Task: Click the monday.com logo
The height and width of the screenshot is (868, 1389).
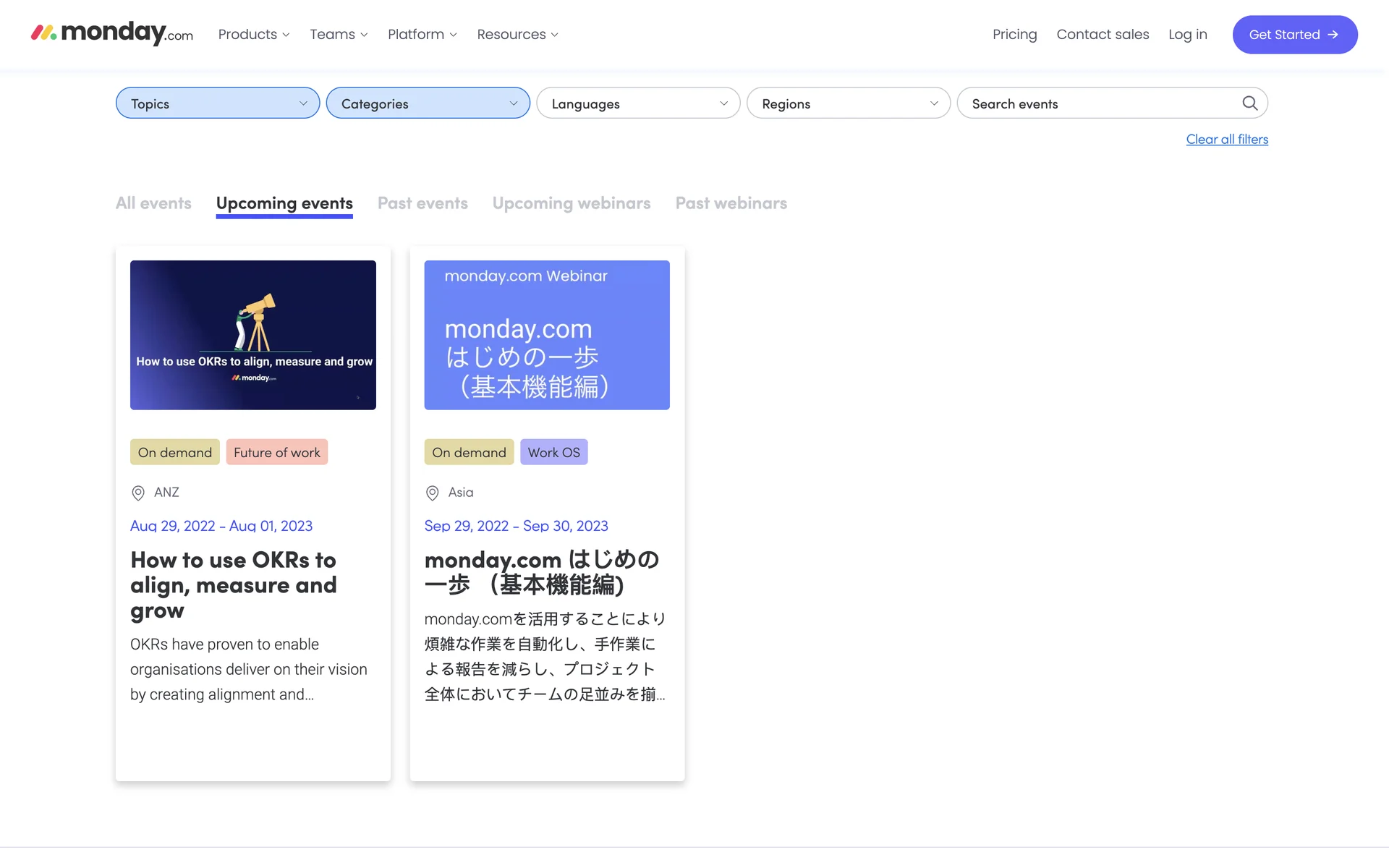Action: (x=112, y=33)
